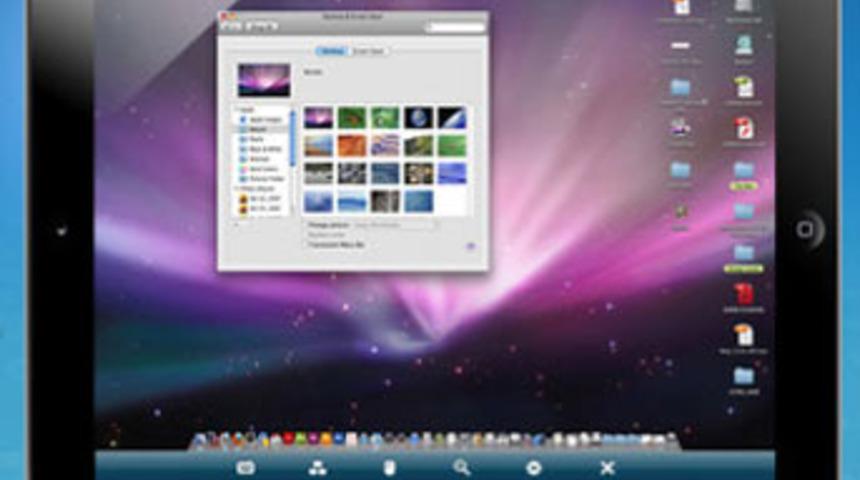Screen dimensions: 860x480
Task: Toggle the Translucent Menu Bar checkbox
Action: (x=306, y=245)
